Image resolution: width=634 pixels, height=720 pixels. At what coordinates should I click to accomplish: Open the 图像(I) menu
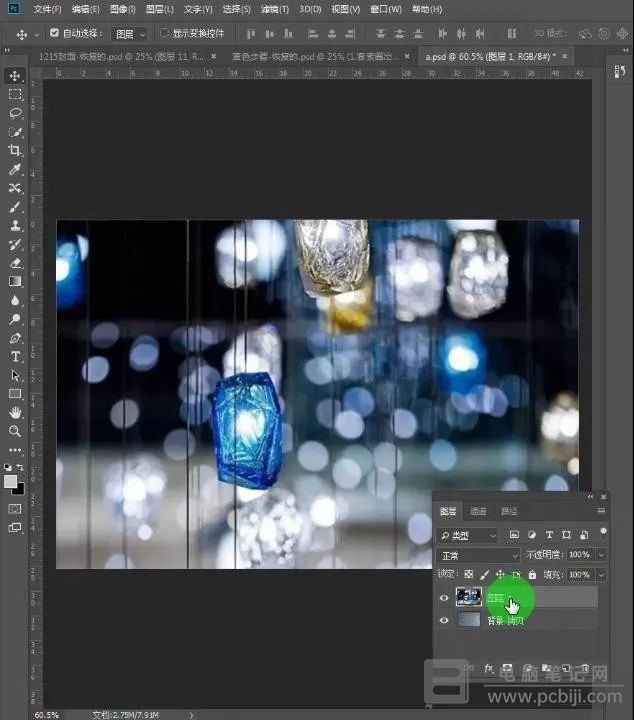coord(123,9)
